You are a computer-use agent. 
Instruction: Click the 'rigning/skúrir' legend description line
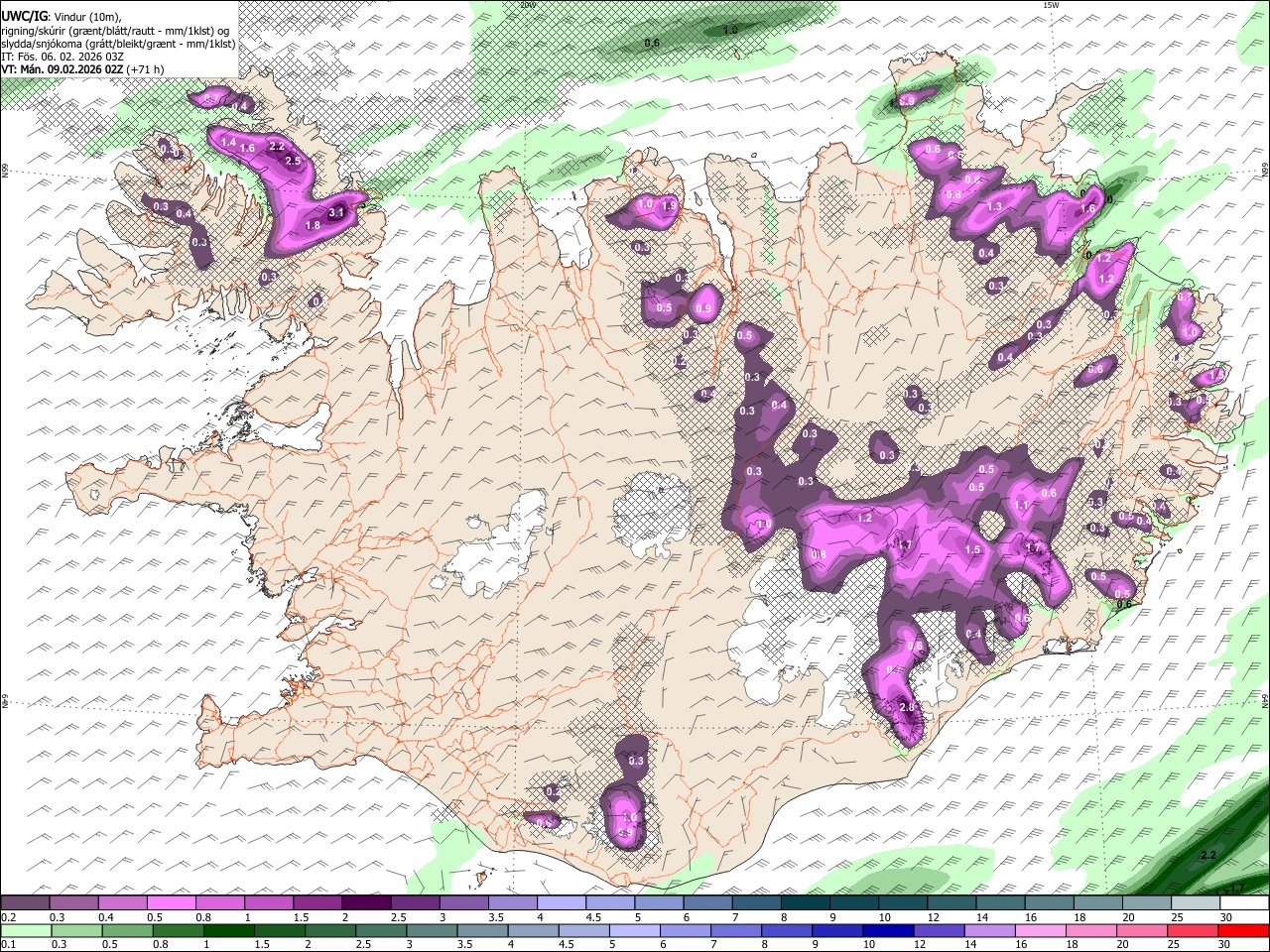pyautogui.click(x=115, y=31)
